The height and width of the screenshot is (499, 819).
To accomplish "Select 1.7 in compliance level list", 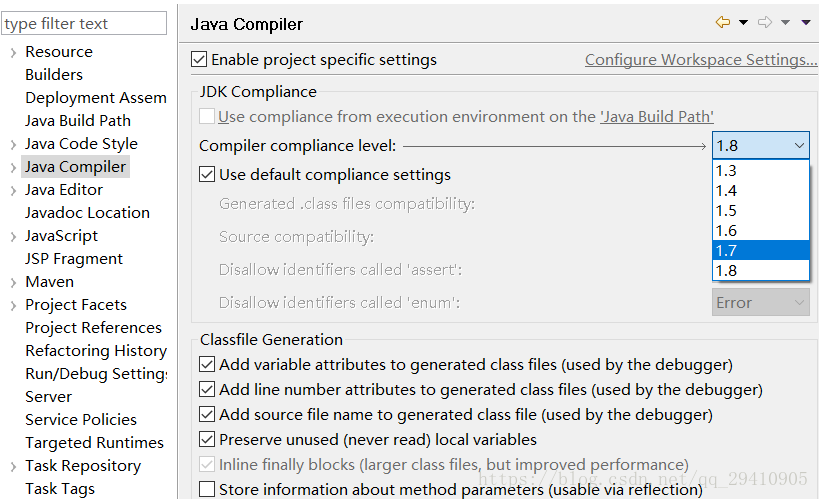I will click(x=760, y=250).
